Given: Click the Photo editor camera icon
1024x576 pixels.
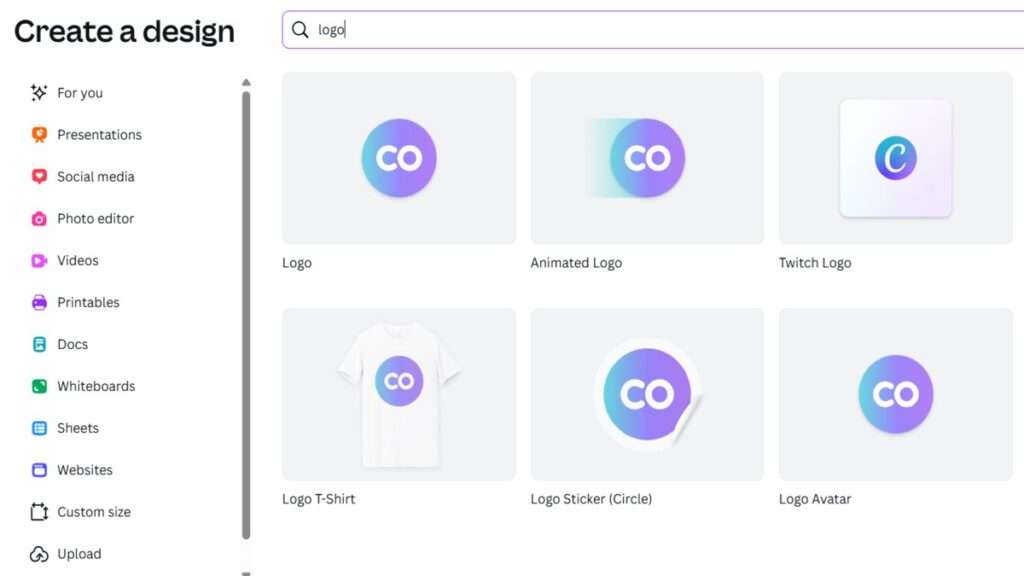Looking at the screenshot, I should pos(39,219).
